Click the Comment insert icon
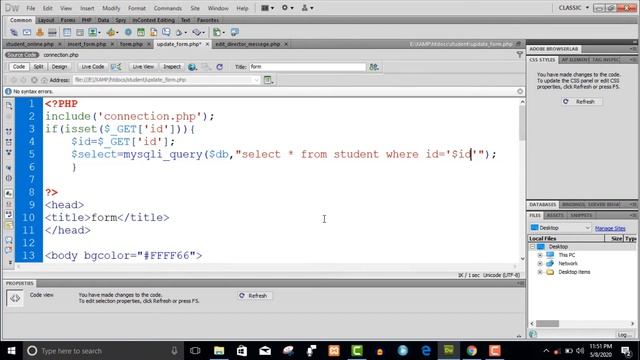Screen dimensions: 640x360 166,32
